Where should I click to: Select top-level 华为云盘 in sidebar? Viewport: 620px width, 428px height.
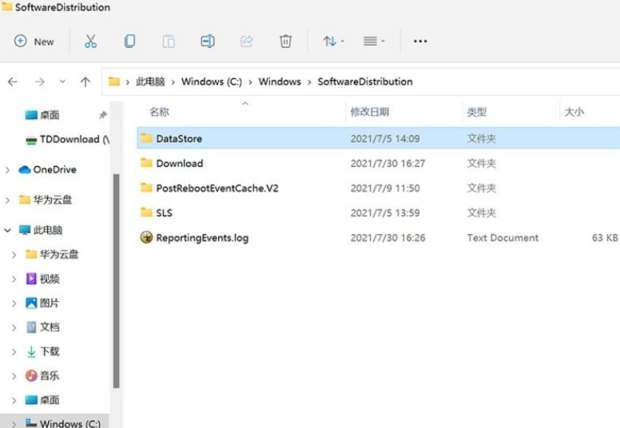[45, 200]
